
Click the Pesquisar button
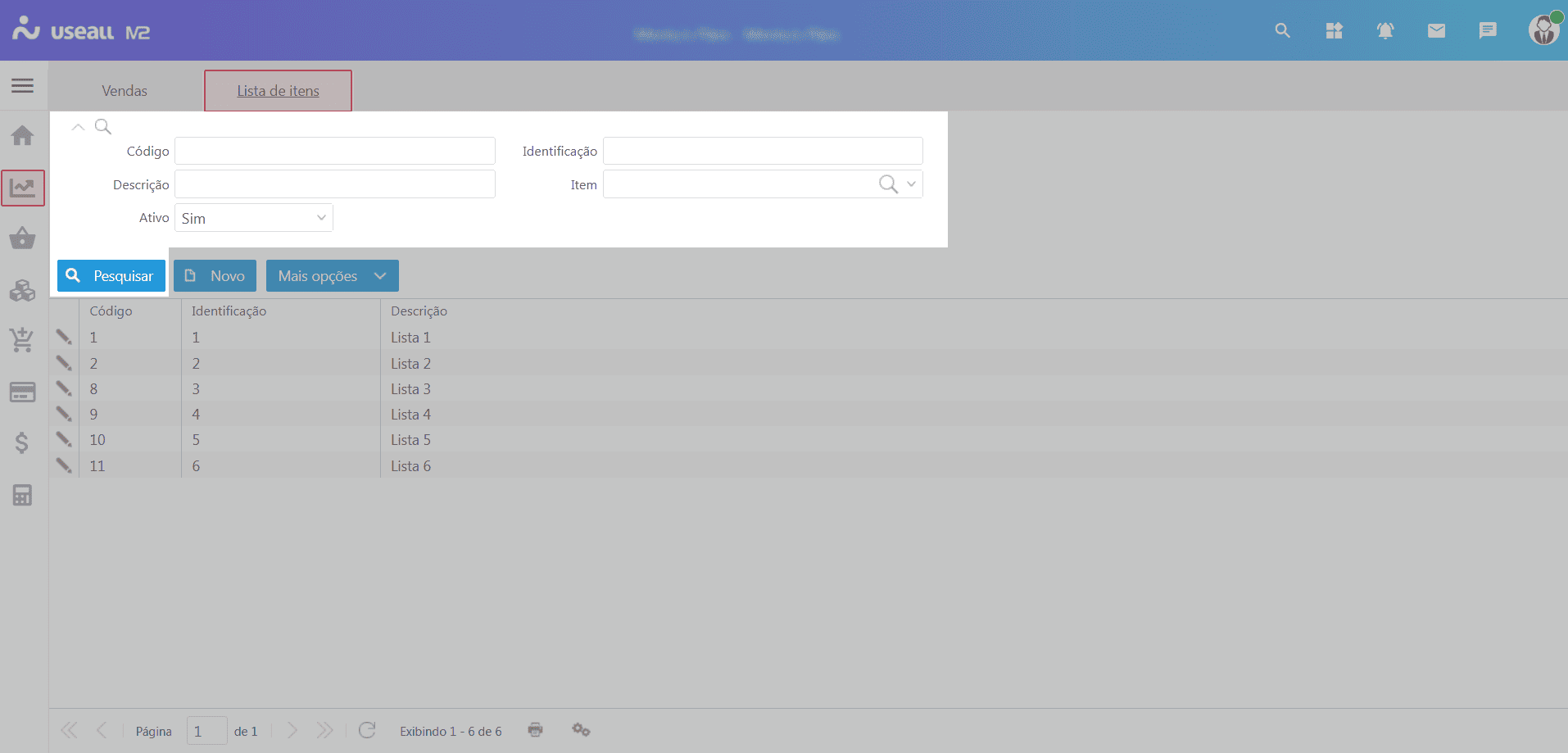tap(111, 276)
